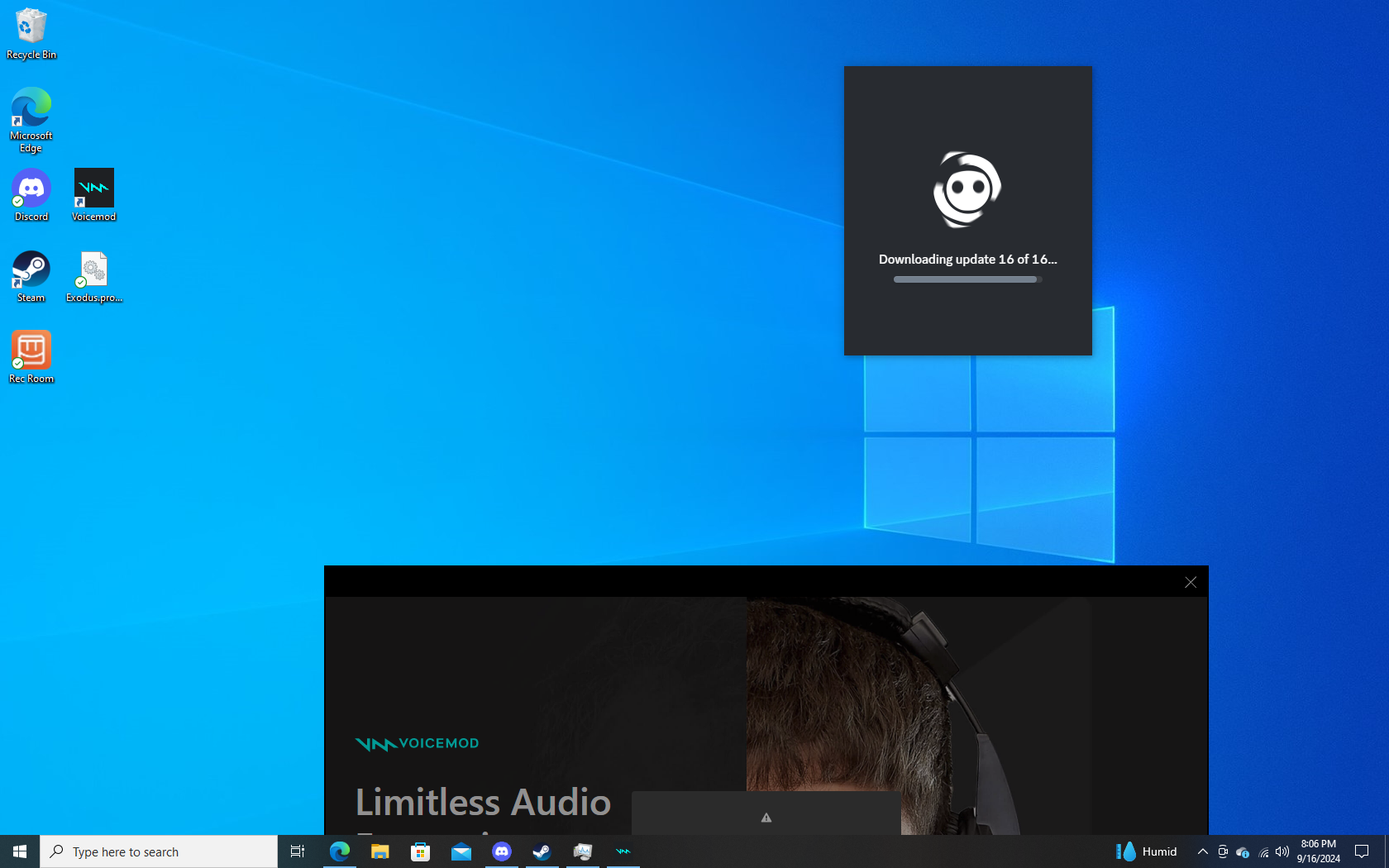Switch to Discord in the taskbar
The height and width of the screenshot is (868, 1389).
501,851
